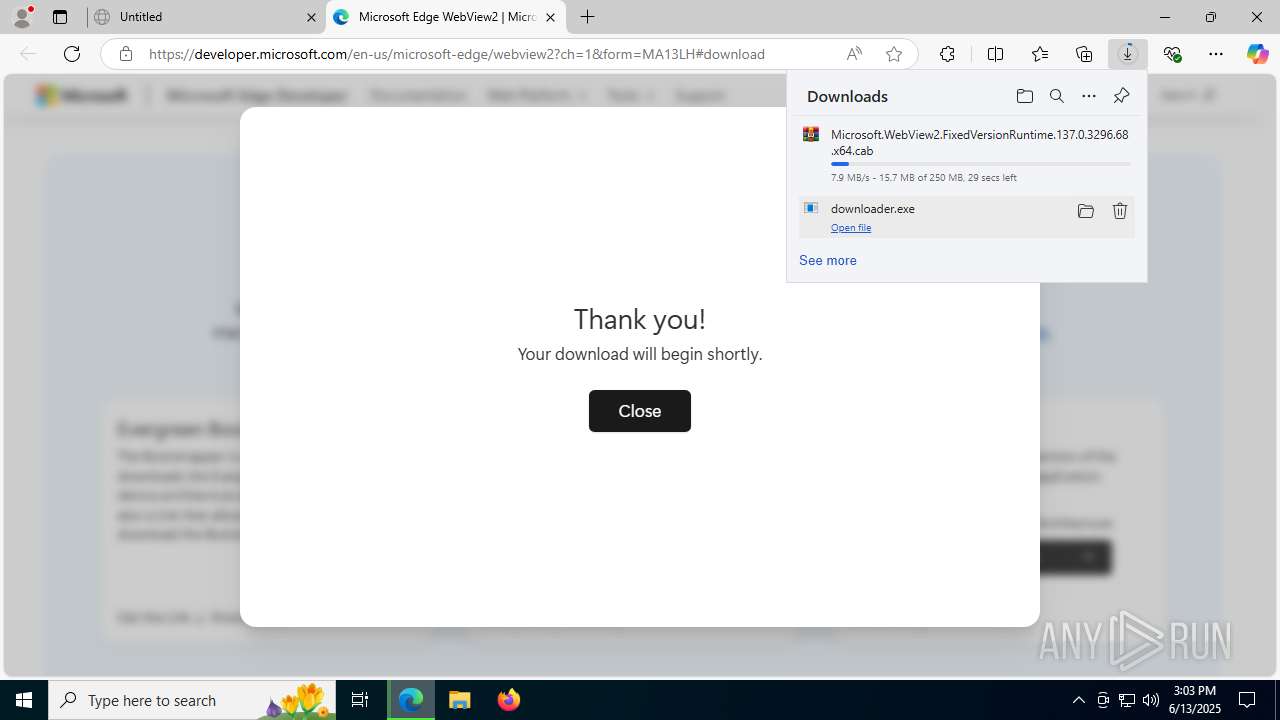This screenshot has height=720, width=1280.
Task: Select the WebView2 FixedVersionRuntime cab download
Action: click(967, 154)
